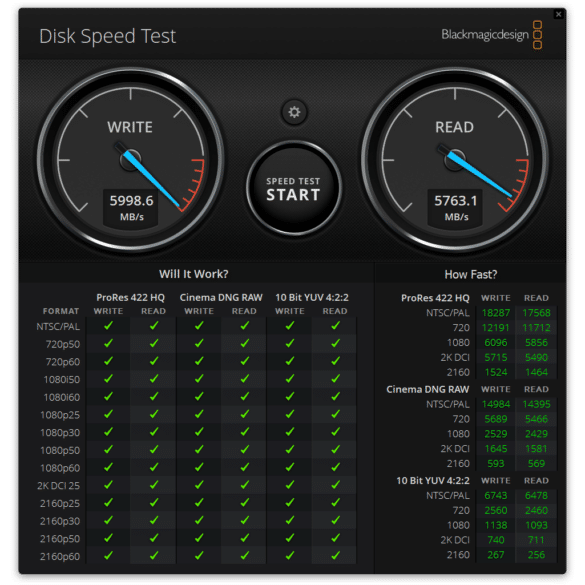This screenshot has width=585, height=585.
Task: Click ProRes 422 HQ read checkmark for 2160p60
Action: coord(154,556)
